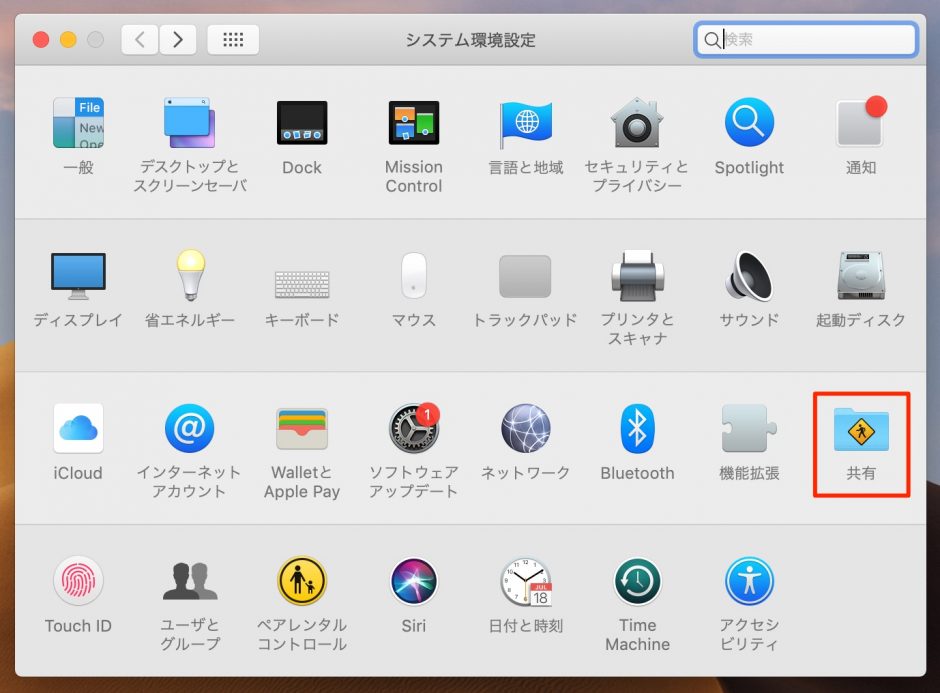Screen dimensions: 940x693
Task: Open ペアレンタルコントロール preferences
Action: coord(301,583)
